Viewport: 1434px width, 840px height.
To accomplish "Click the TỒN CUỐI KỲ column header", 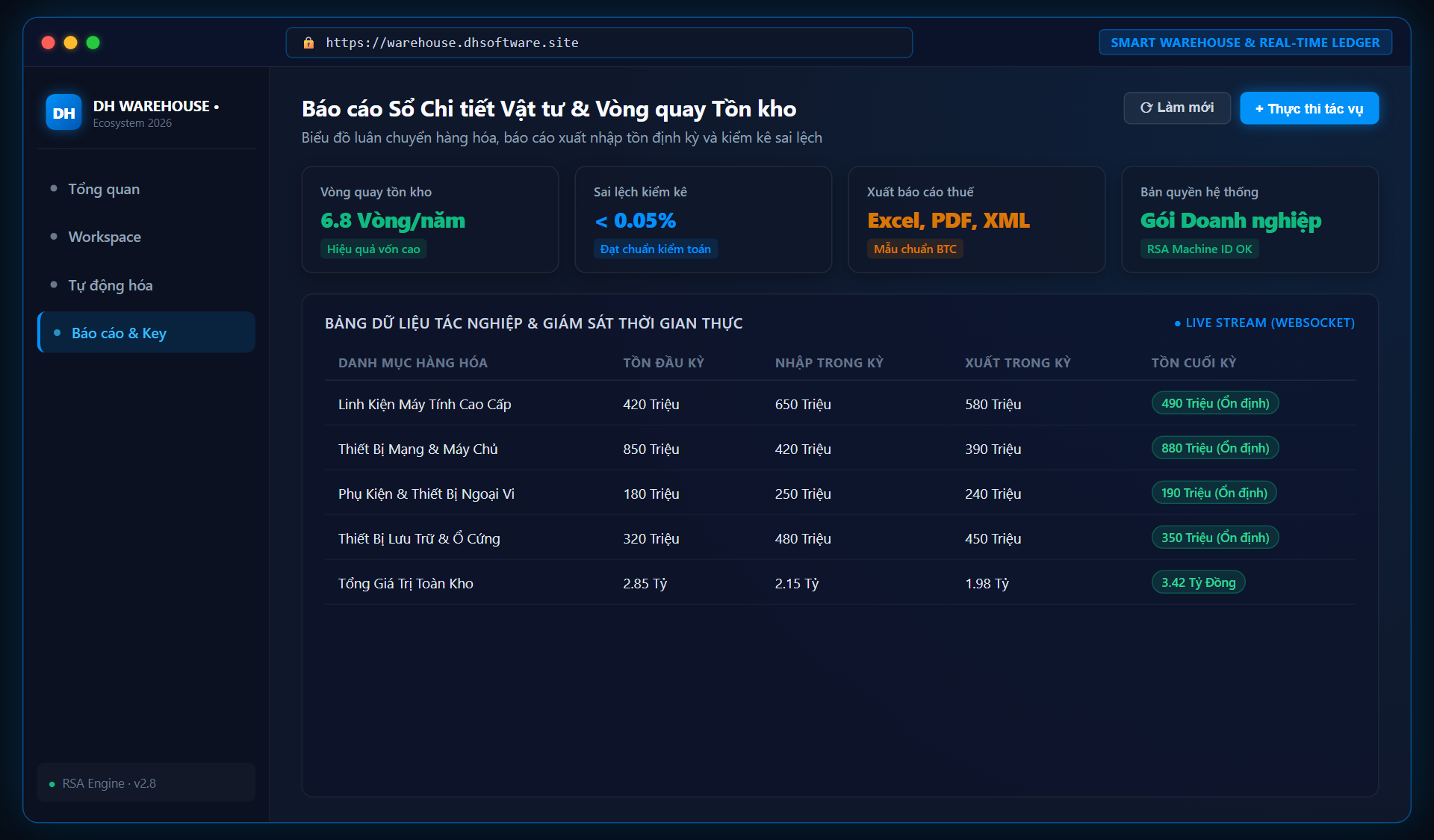I will click(x=1194, y=363).
